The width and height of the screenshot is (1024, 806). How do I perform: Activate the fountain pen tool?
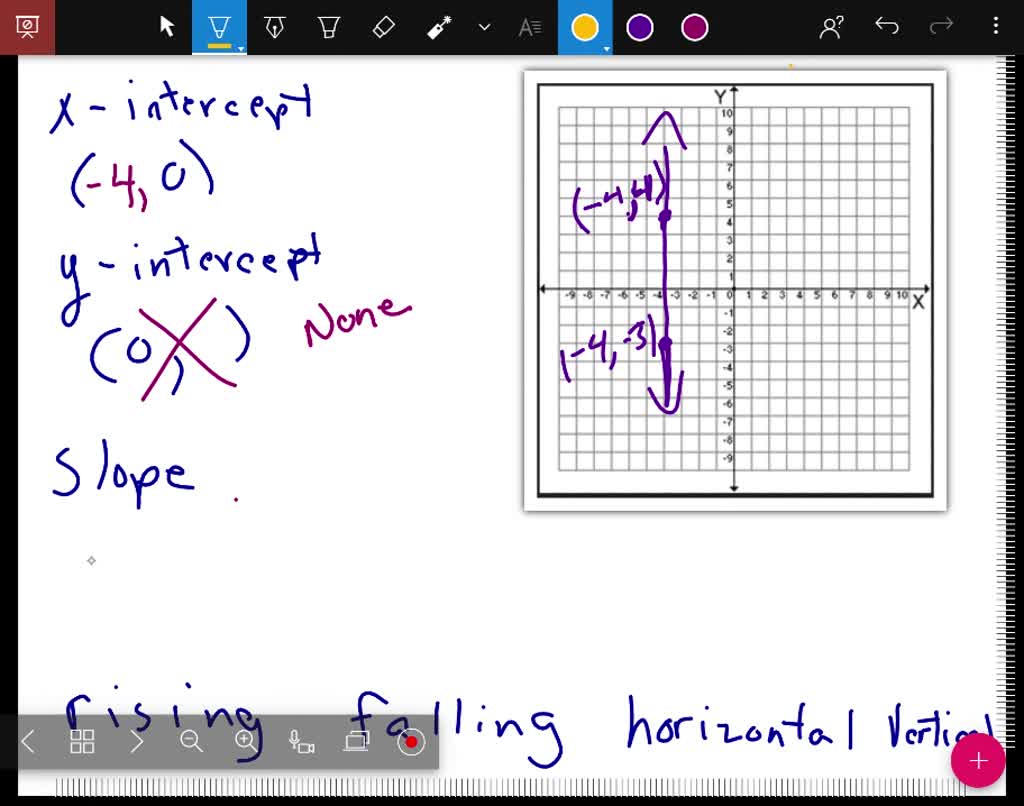pos(274,27)
